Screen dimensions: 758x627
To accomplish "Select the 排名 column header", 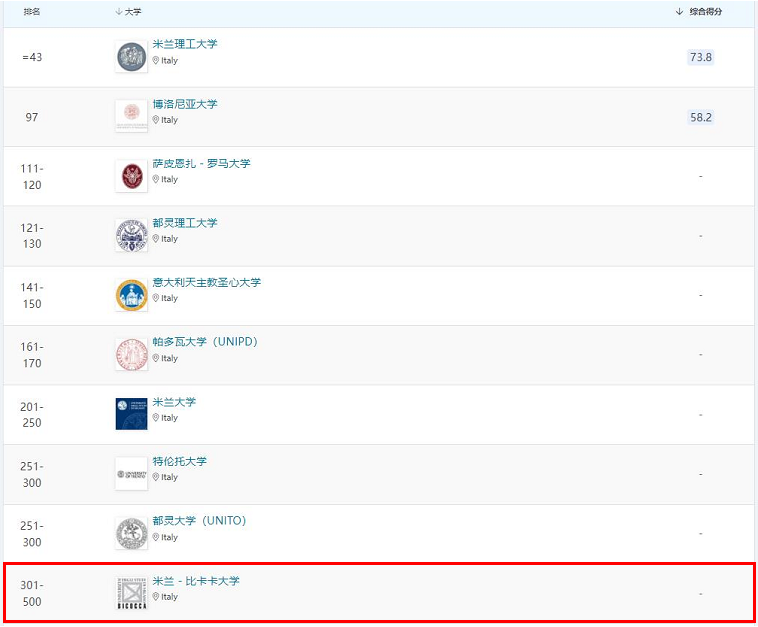I will pos(32,12).
